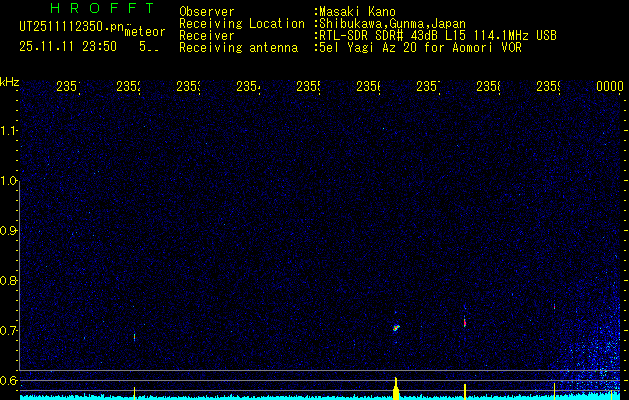Click the bright meteor echo near 0.7 kHz
Viewport: 629px width, 400px height.
click(396, 327)
